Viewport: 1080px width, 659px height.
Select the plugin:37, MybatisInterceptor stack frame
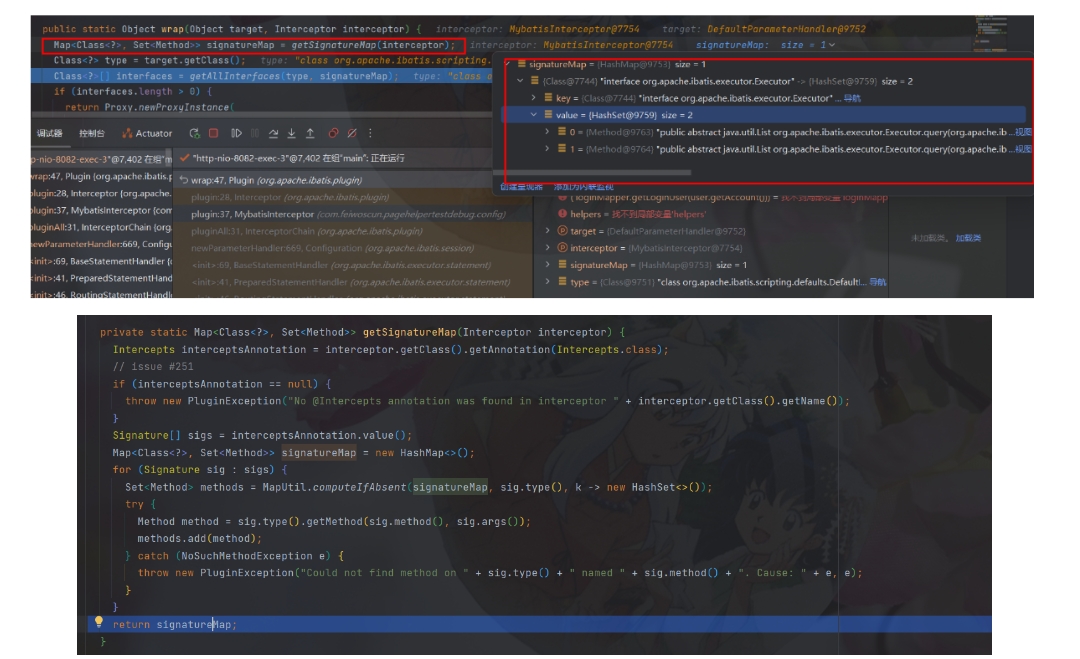252,214
